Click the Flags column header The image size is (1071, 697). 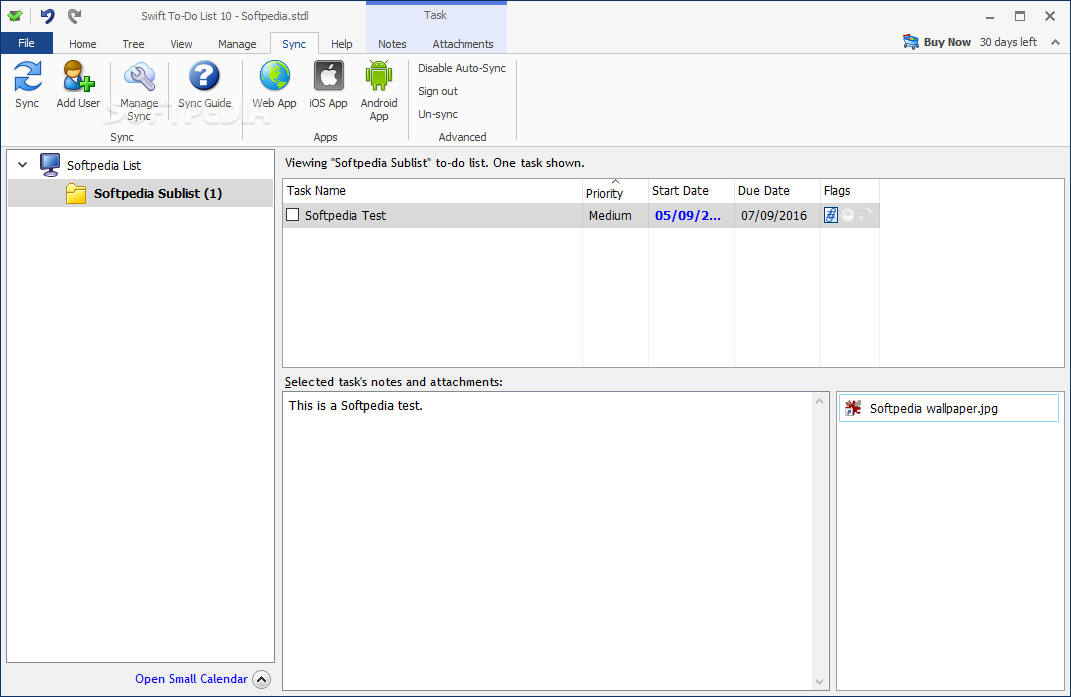tap(850, 191)
